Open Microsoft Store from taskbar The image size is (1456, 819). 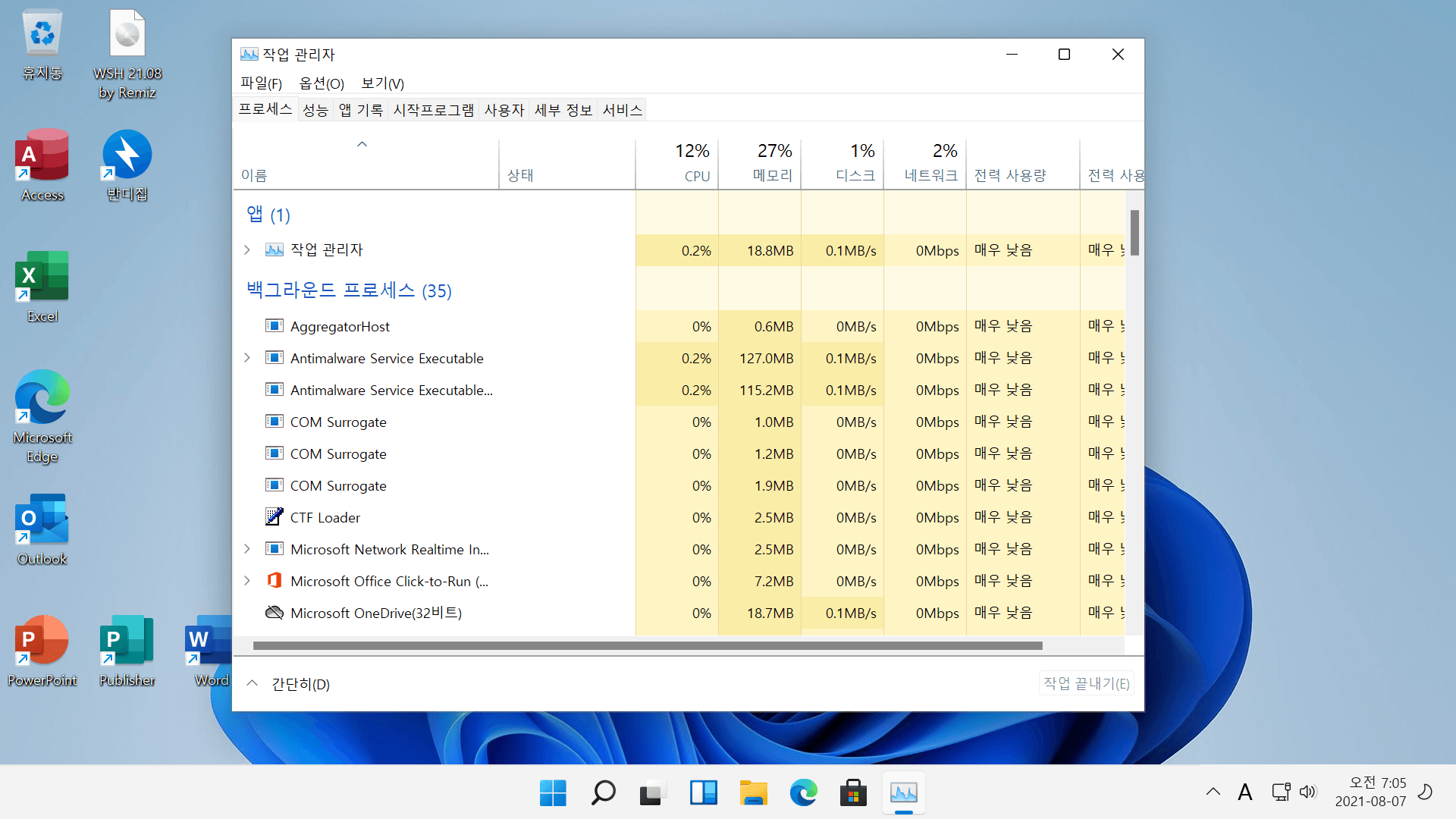coord(853,793)
